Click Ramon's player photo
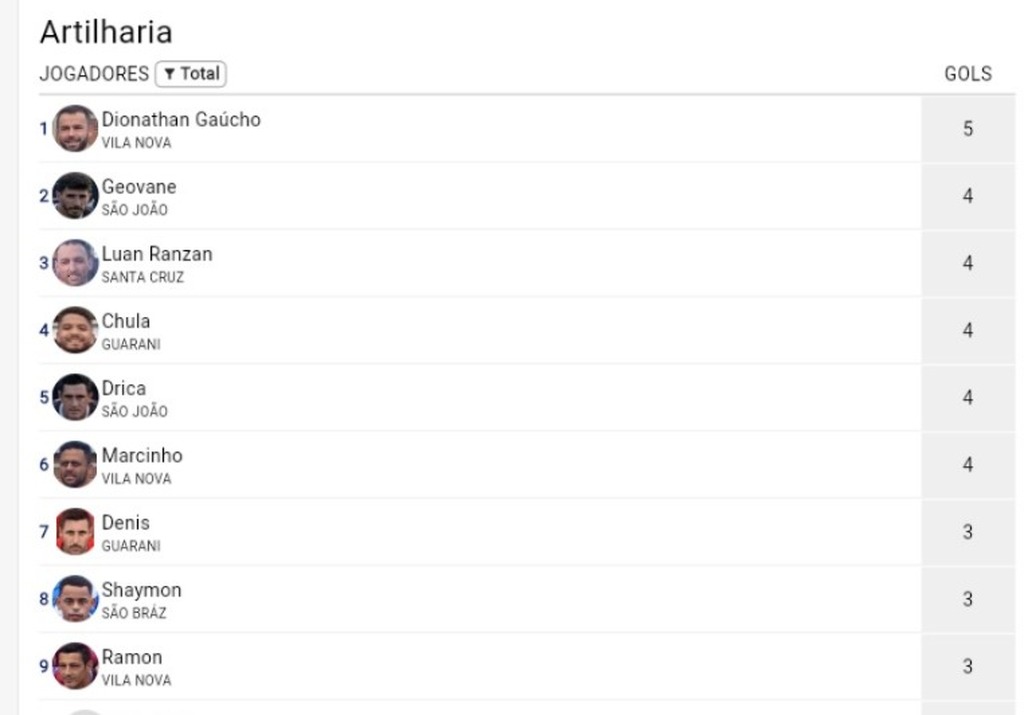 tap(75, 667)
